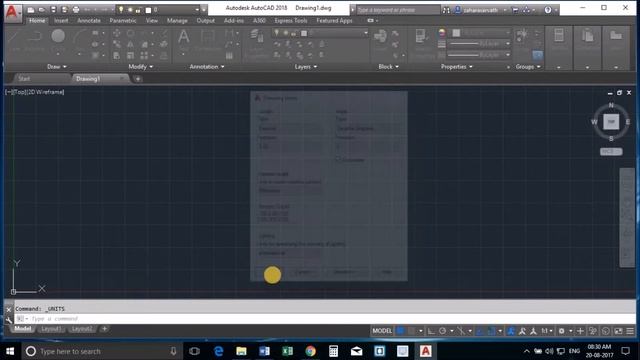The image size is (640, 360).
Task: Expand the Annotation panel
Action: pyautogui.click(x=207, y=67)
